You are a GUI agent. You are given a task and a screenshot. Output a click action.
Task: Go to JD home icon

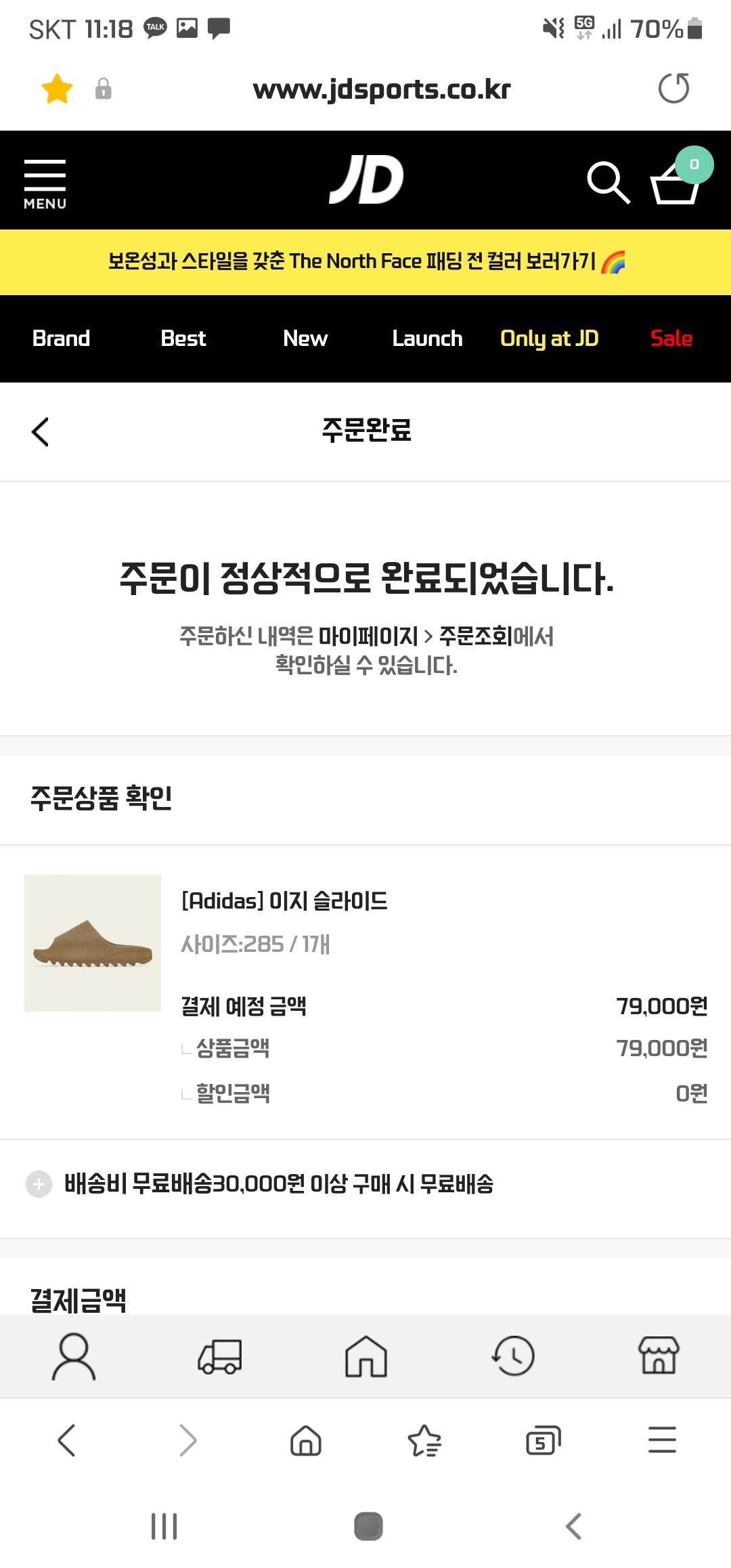(x=366, y=1356)
